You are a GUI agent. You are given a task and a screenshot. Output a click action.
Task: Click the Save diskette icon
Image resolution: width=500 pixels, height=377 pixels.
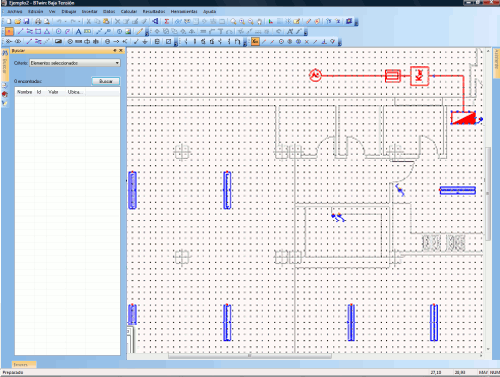coord(26,21)
